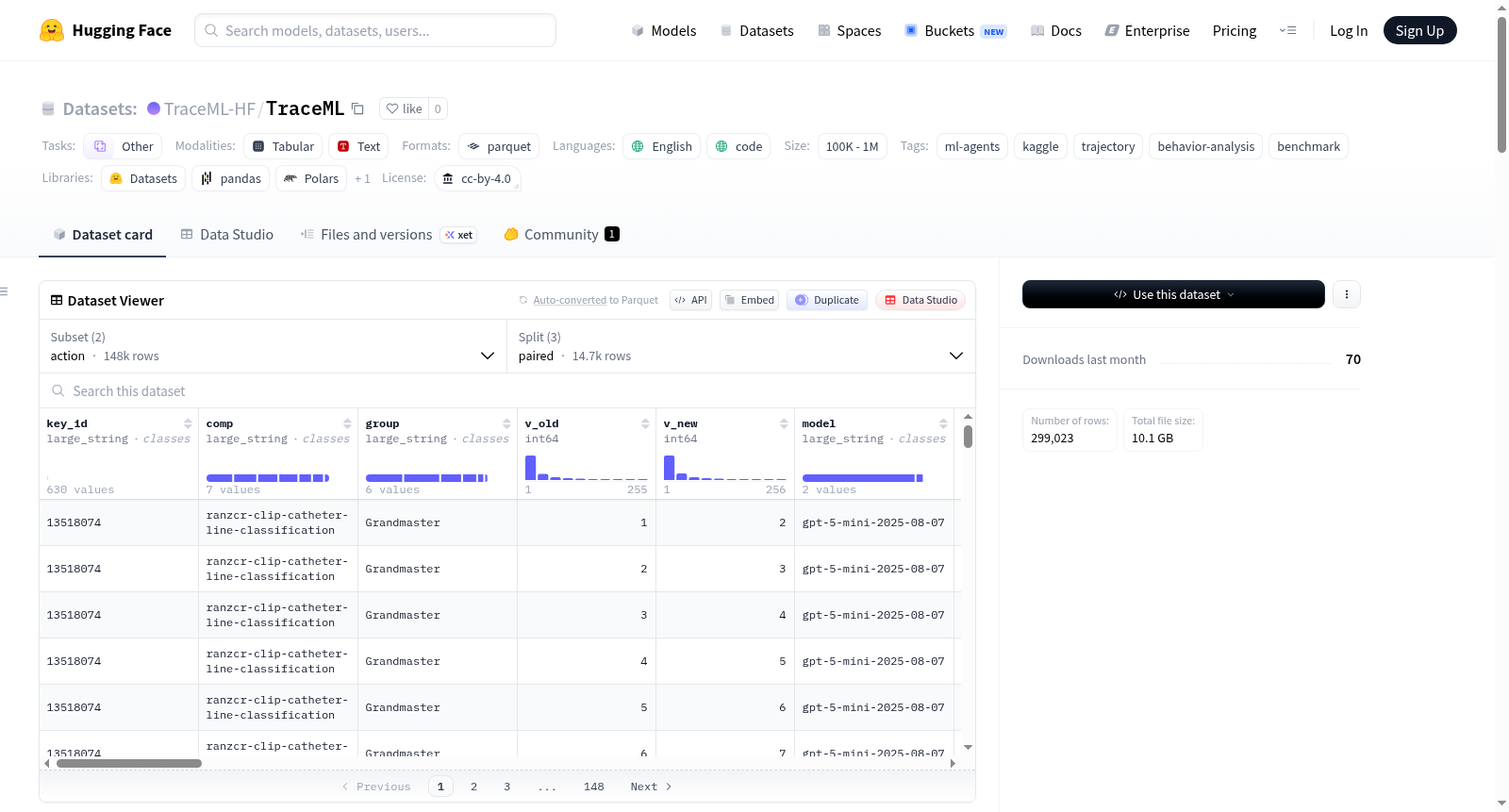
Task: Click the API button in viewer
Action: [x=690, y=300]
